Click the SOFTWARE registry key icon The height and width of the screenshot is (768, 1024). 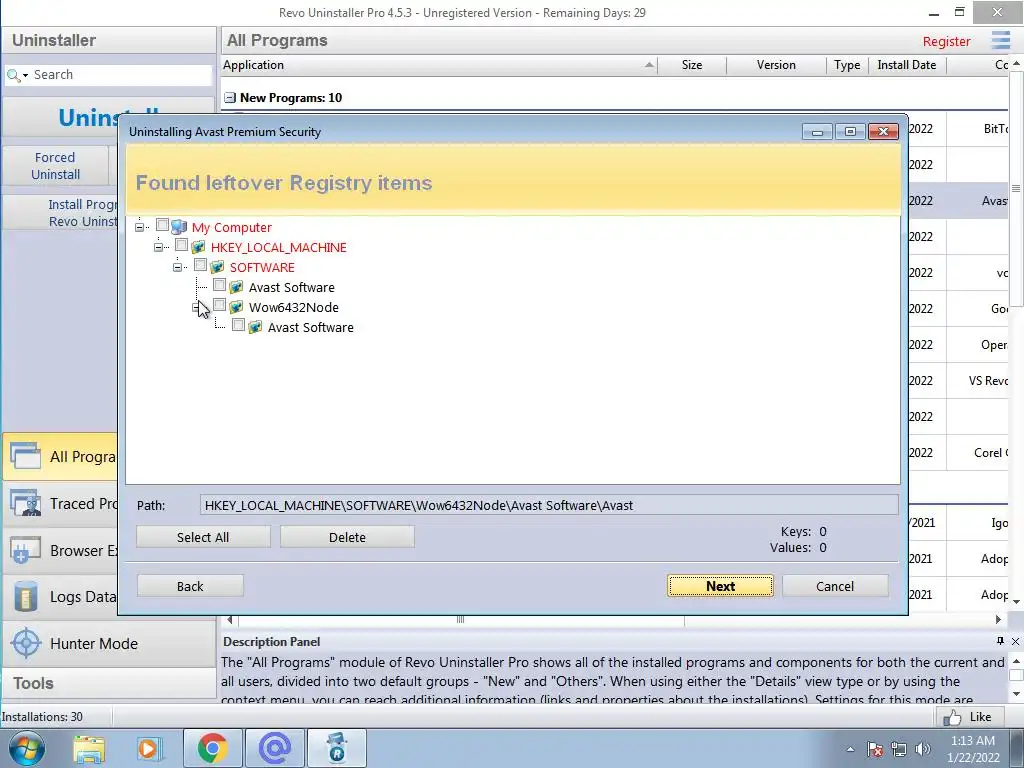(x=217, y=267)
